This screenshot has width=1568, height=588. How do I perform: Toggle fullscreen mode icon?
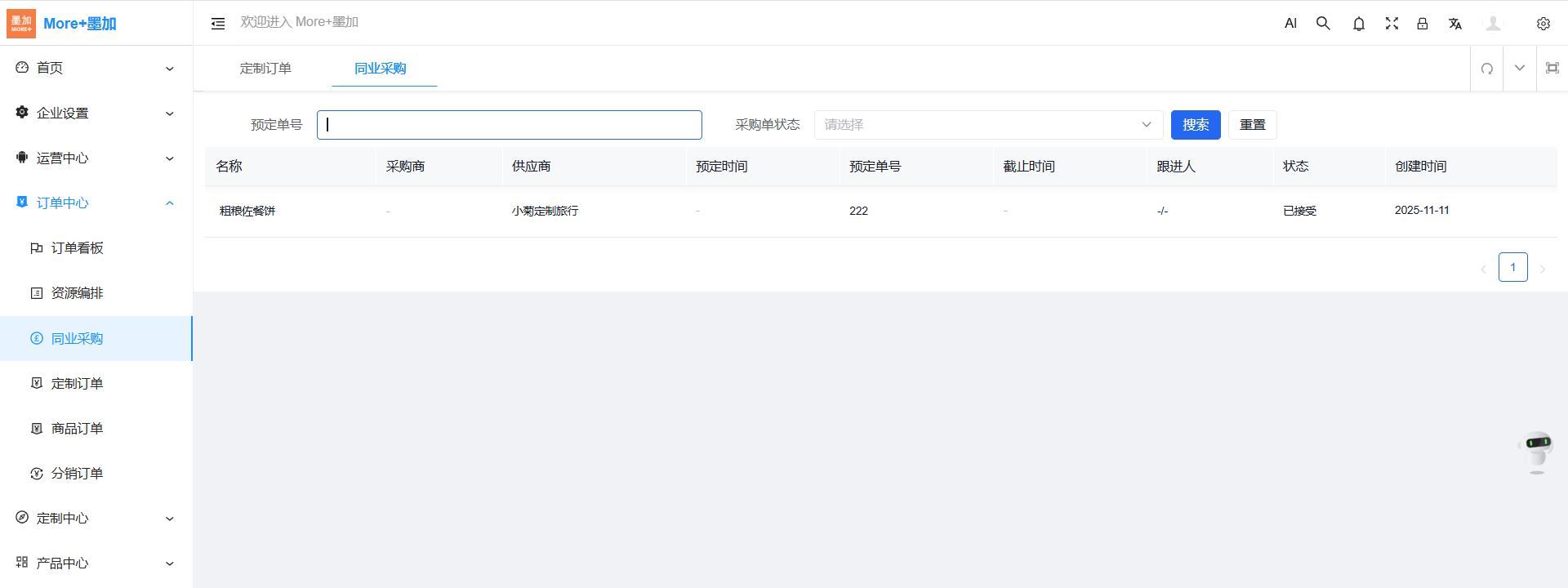[1392, 24]
